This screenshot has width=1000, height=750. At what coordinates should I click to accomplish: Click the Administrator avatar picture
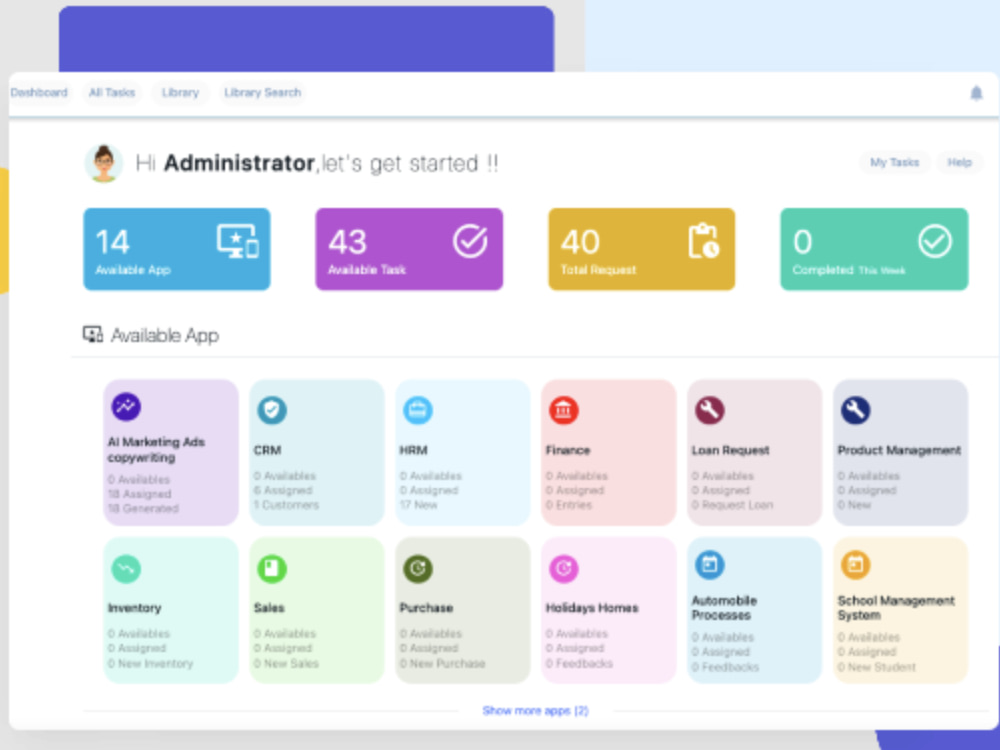pyautogui.click(x=103, y=163)
